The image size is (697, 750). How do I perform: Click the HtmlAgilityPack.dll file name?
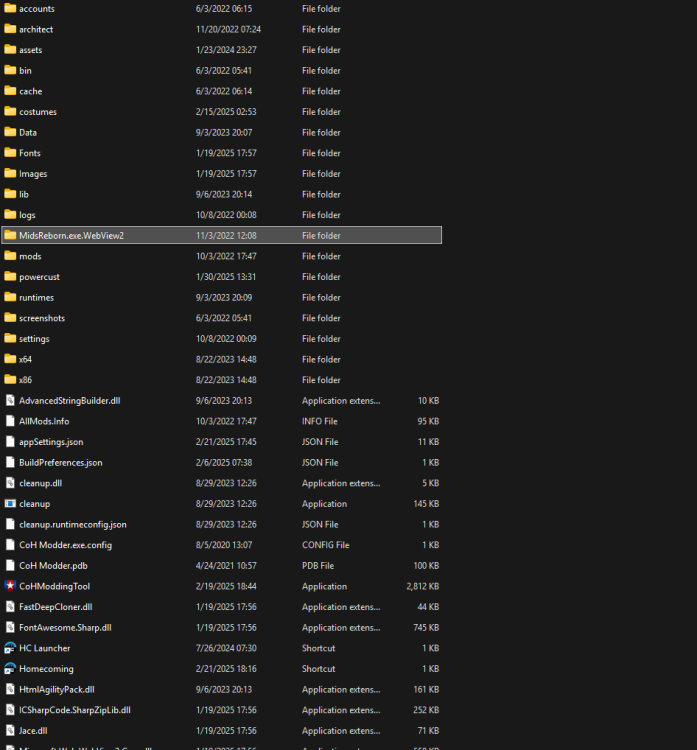click(57, 690)
